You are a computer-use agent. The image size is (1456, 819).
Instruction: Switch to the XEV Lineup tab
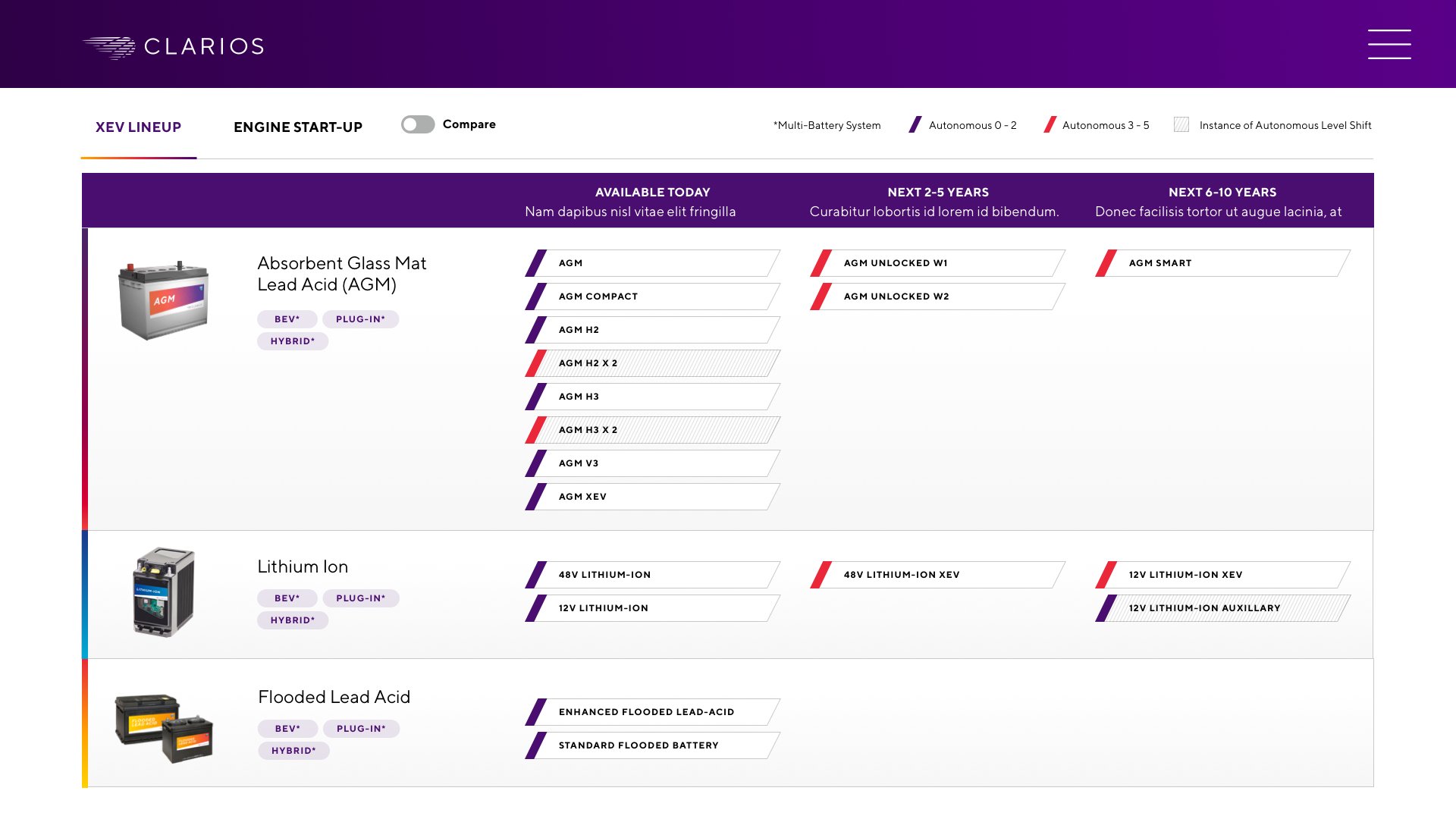(x=138, y=127)
